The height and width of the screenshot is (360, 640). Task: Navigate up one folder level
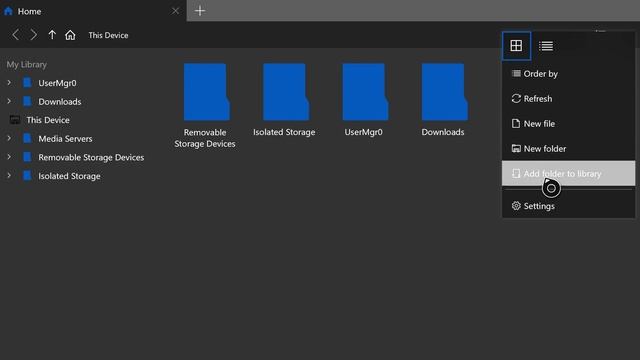tap(52, 35)
